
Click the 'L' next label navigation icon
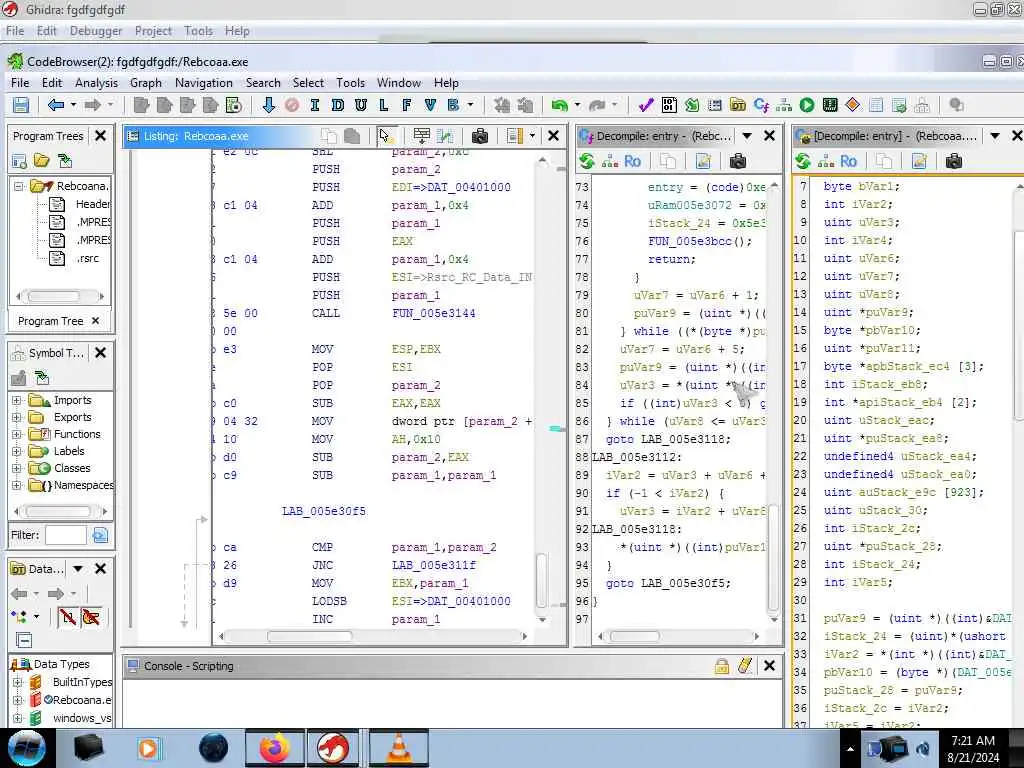pos(383,104)
